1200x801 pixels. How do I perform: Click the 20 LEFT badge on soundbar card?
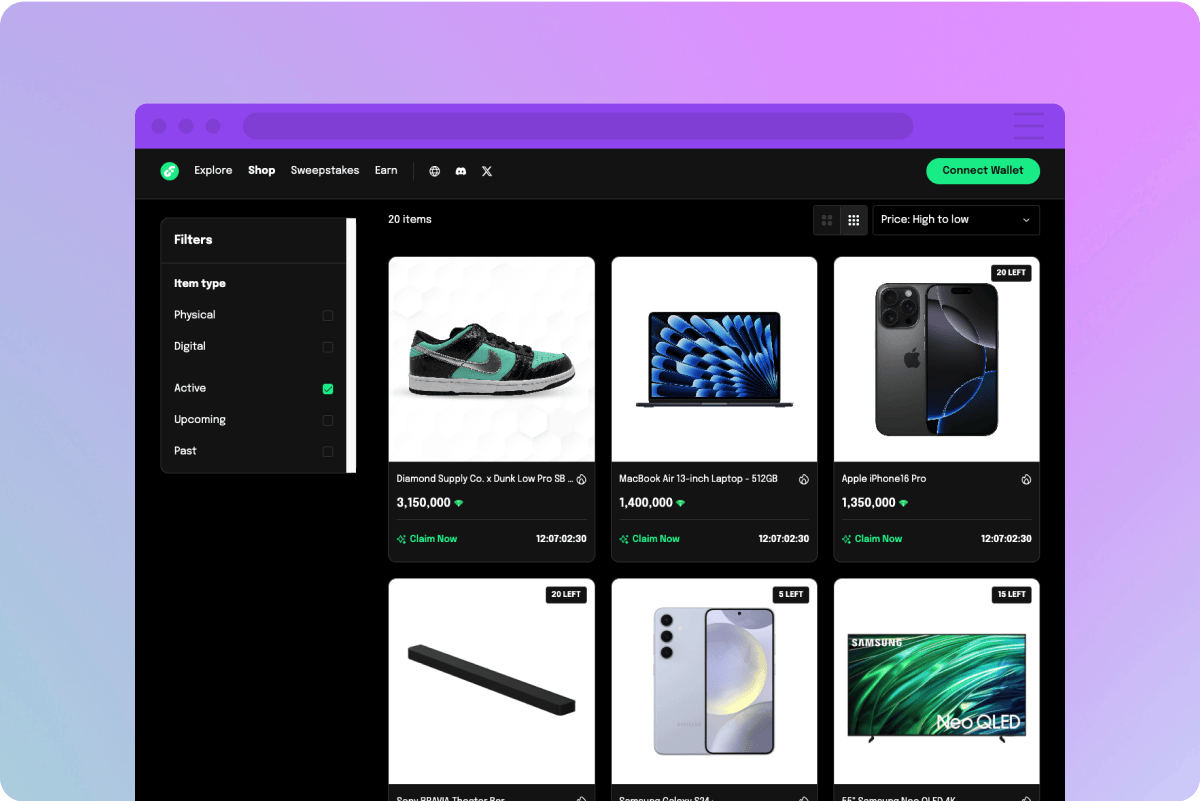click(566, 594)
